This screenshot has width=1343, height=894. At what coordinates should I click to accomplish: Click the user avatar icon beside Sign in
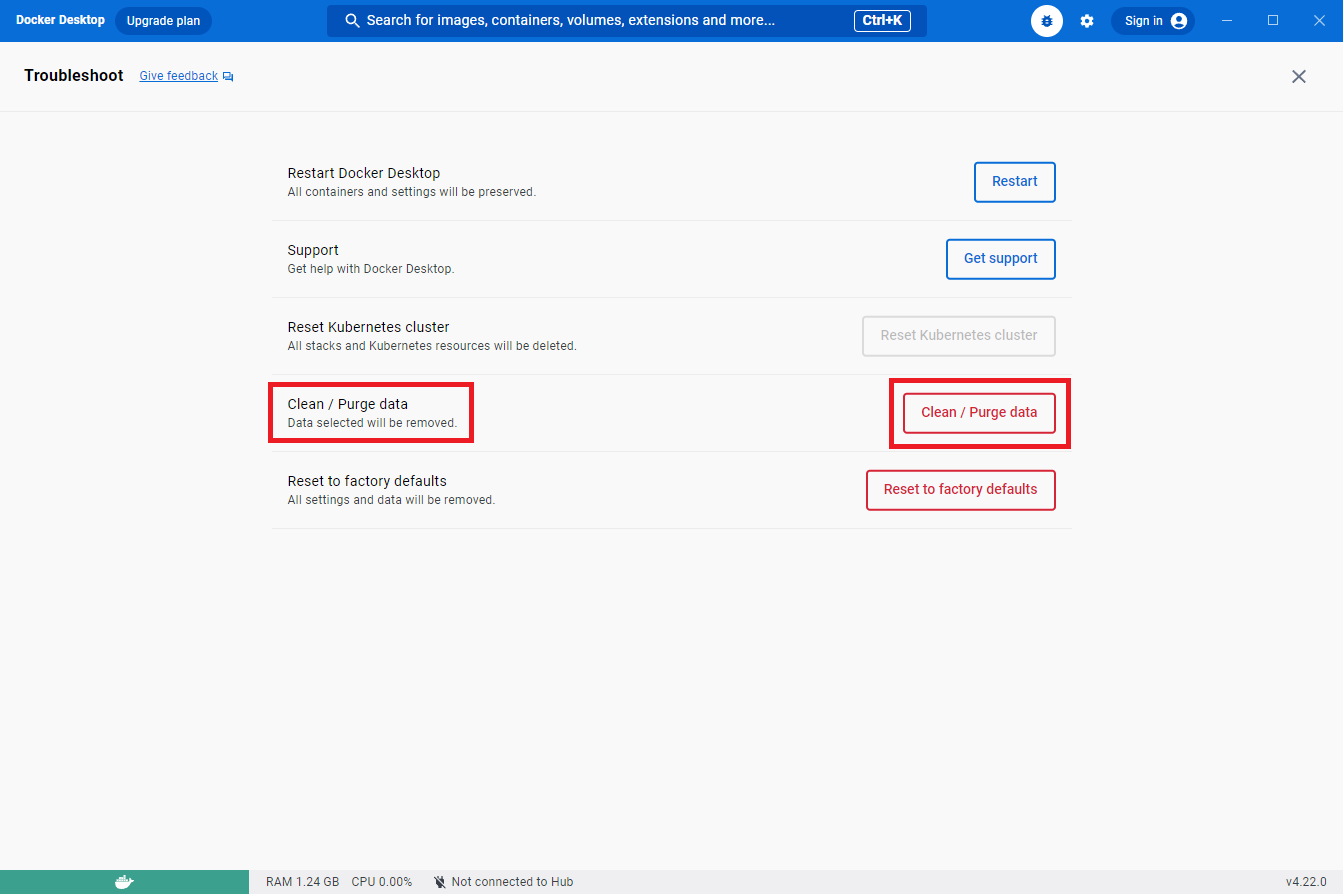(1179, 21)
